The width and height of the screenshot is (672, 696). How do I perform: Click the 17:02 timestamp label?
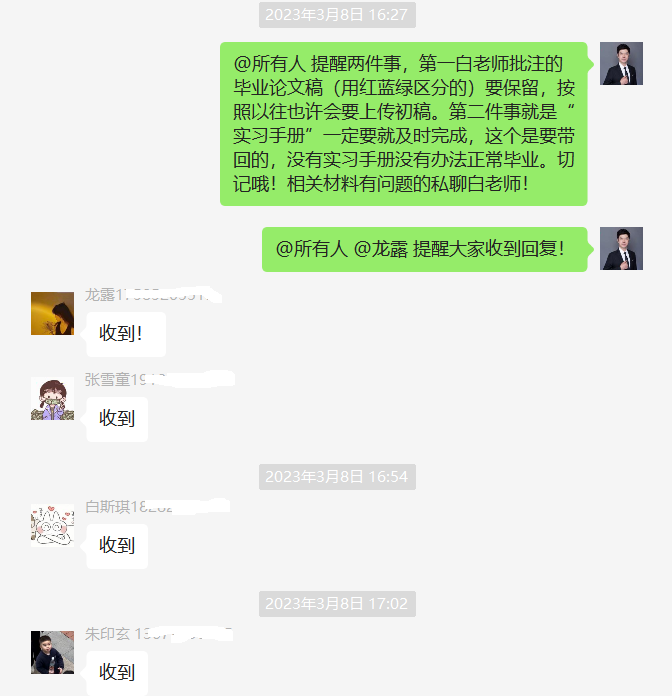[x=337, y=604]
